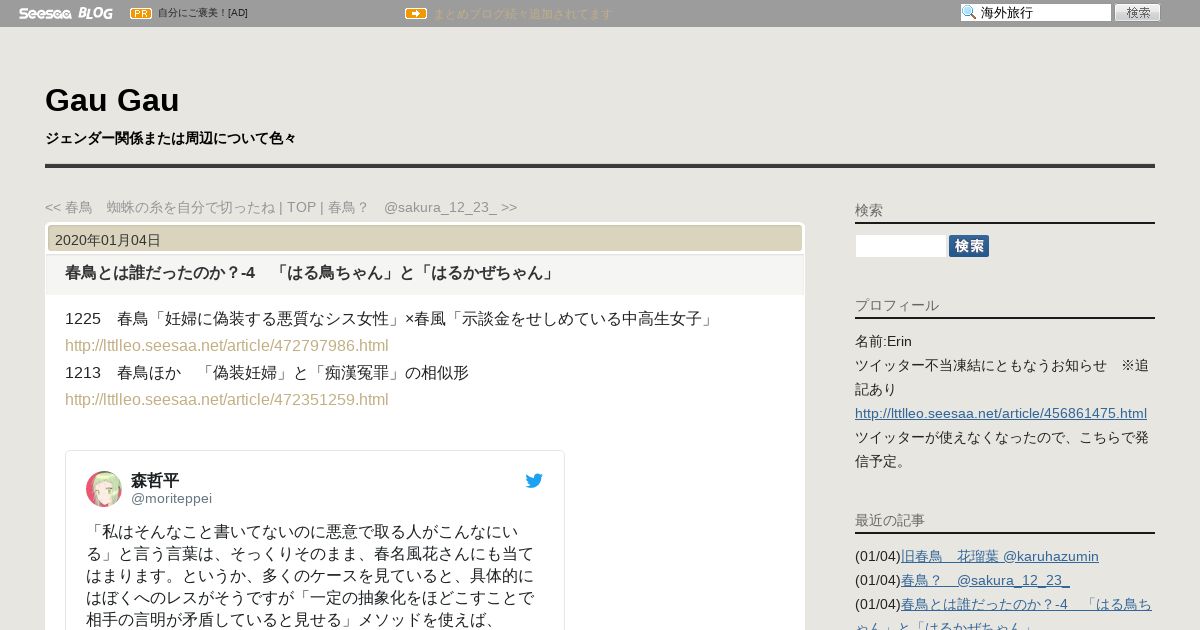Go to next post 春鳥? @sakura_12_23_

[x=423, y=207]
